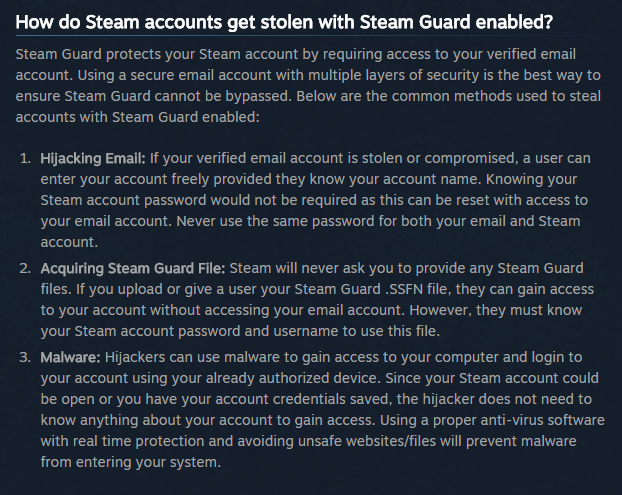Click the intro sentence starting 'Steam Guard protects'
This screenshot has height=495, width=622.
click(x=295, y=54)
